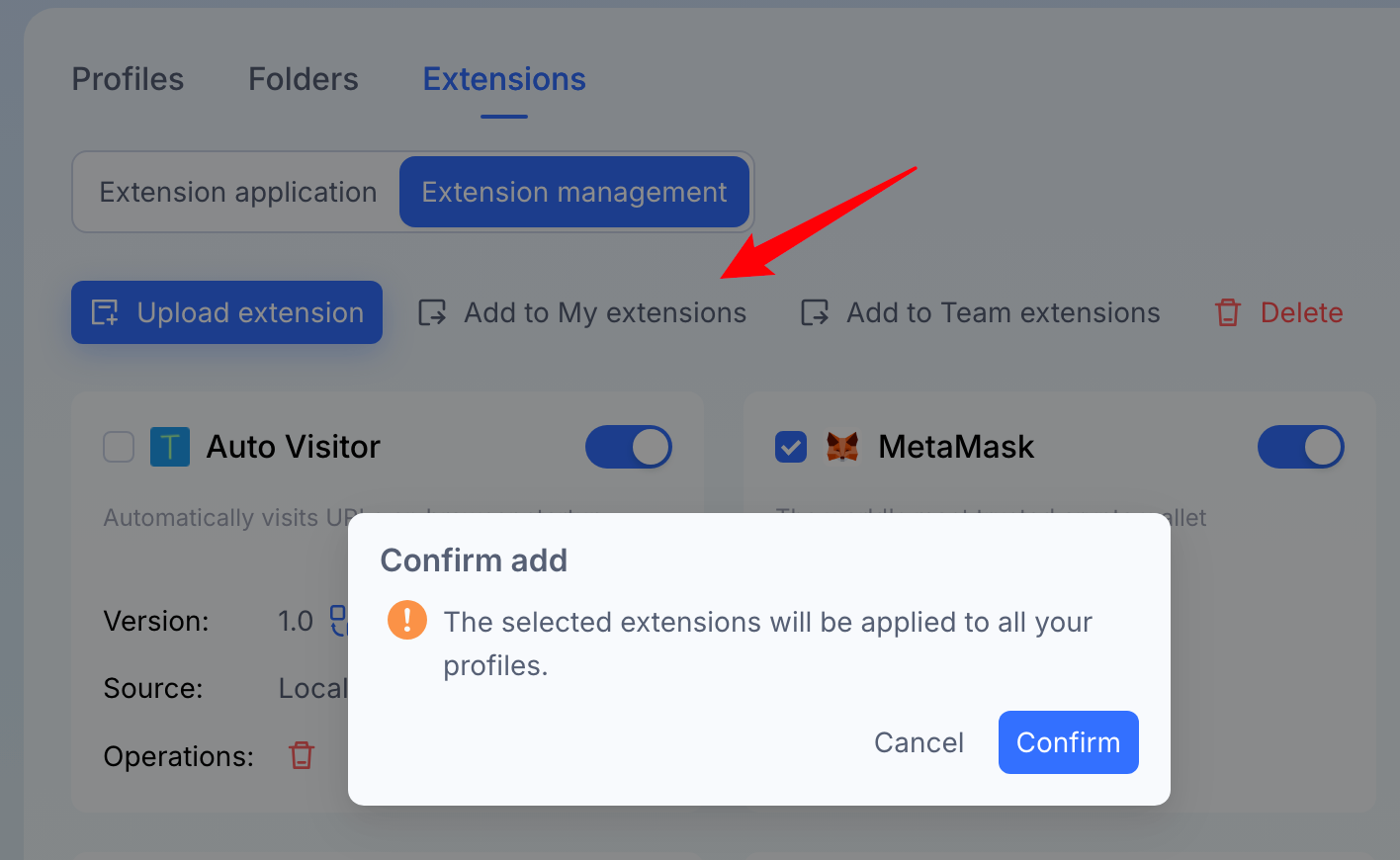1400x860 pixels.
Task: Click the red Delete trash icon in toolbar
Action: click(1228, 312)
